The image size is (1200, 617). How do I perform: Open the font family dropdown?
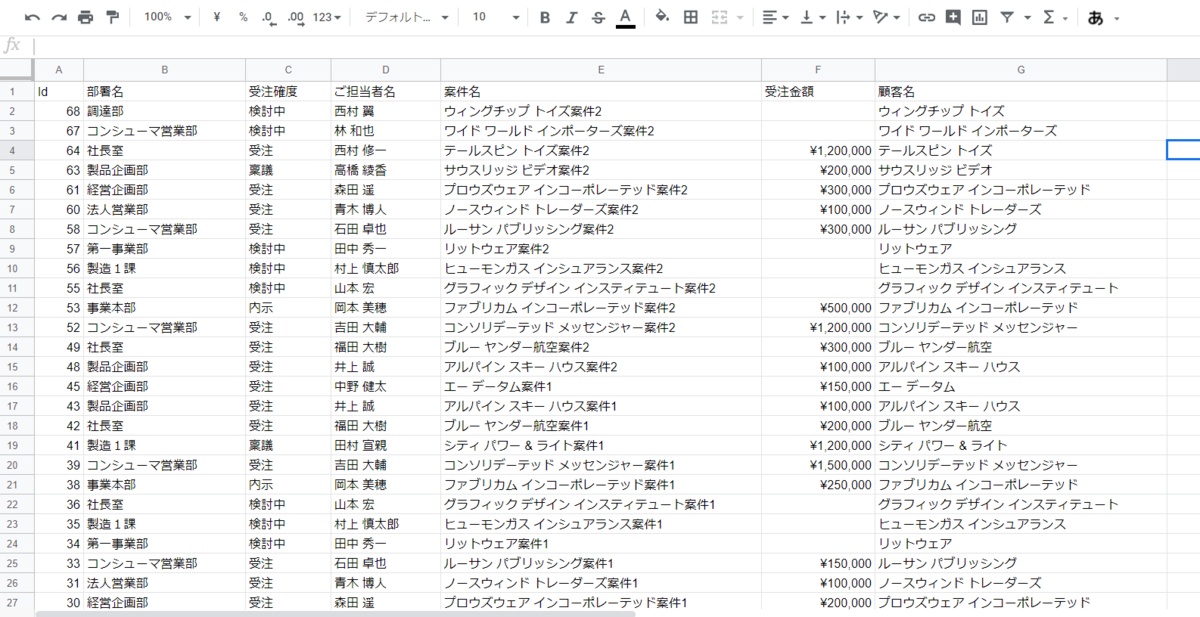406,17
